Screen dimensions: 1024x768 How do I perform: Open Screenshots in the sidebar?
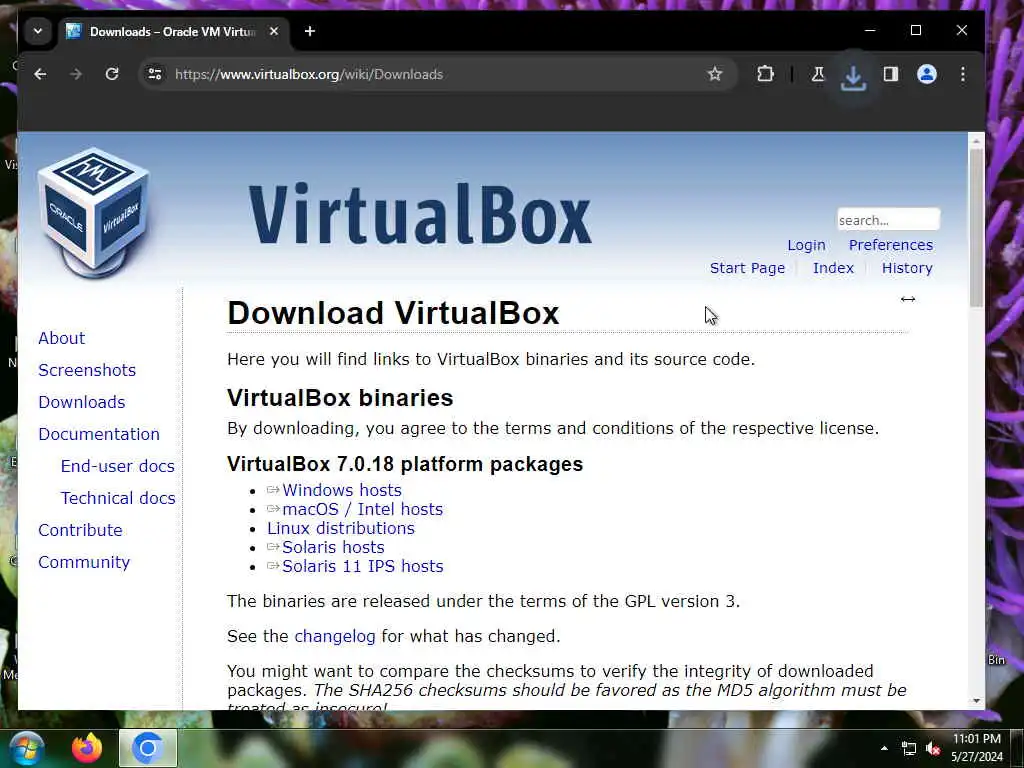click(x=87, y=370)
